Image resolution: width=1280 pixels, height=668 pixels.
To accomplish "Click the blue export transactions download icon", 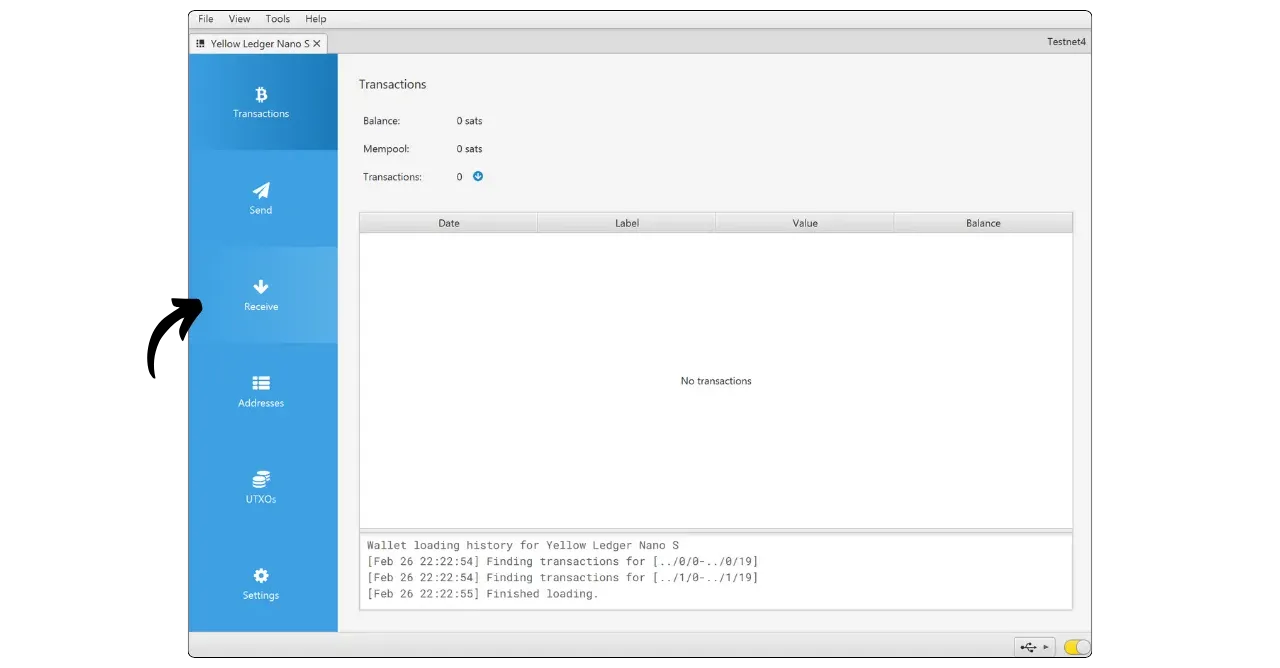I will pos(478,176).
